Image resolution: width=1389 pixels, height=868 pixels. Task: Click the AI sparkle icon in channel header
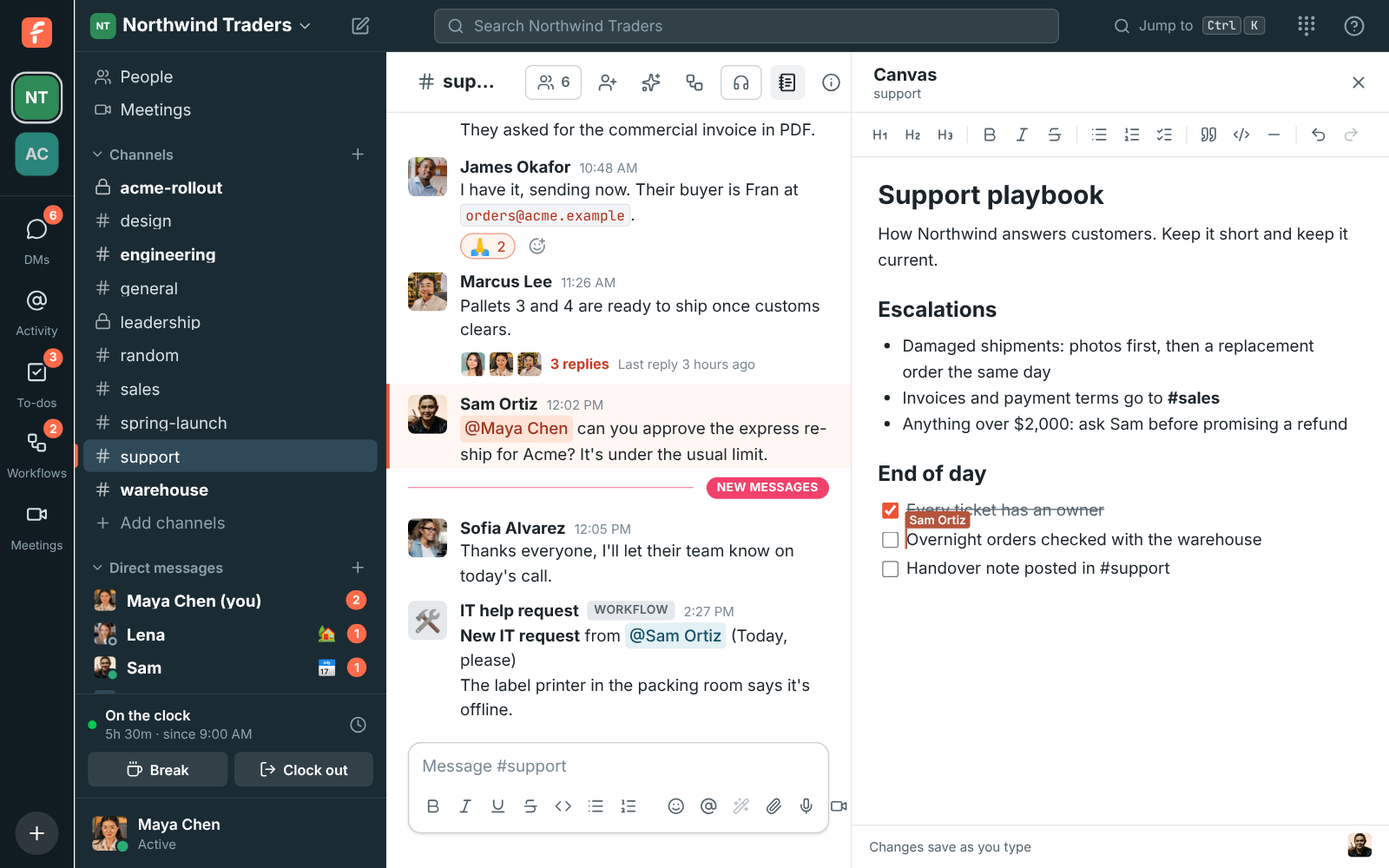[651, 82]
